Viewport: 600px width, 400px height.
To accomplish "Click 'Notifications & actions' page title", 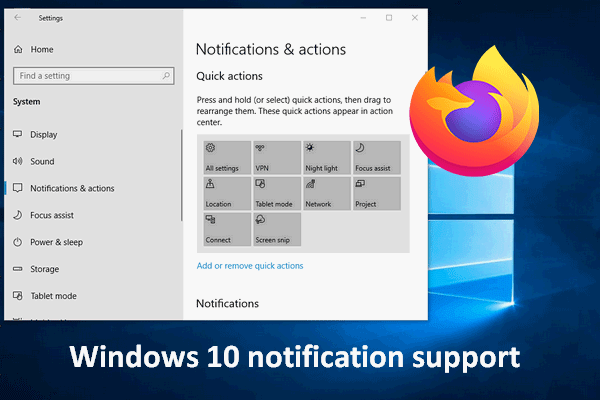I will (271, 49).
